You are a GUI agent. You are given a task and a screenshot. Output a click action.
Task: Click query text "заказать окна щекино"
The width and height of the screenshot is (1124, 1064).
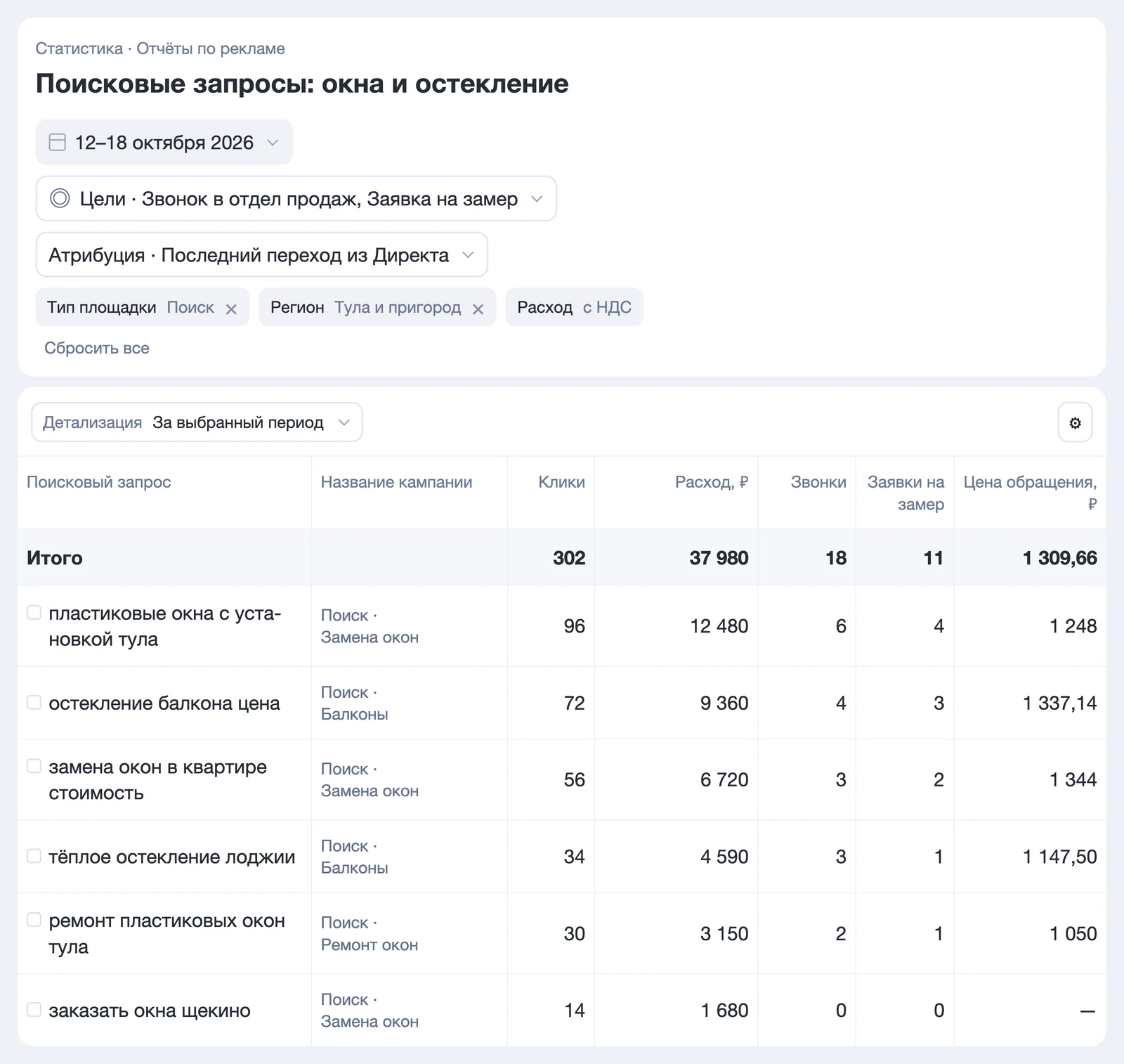tap(150, 1011)
